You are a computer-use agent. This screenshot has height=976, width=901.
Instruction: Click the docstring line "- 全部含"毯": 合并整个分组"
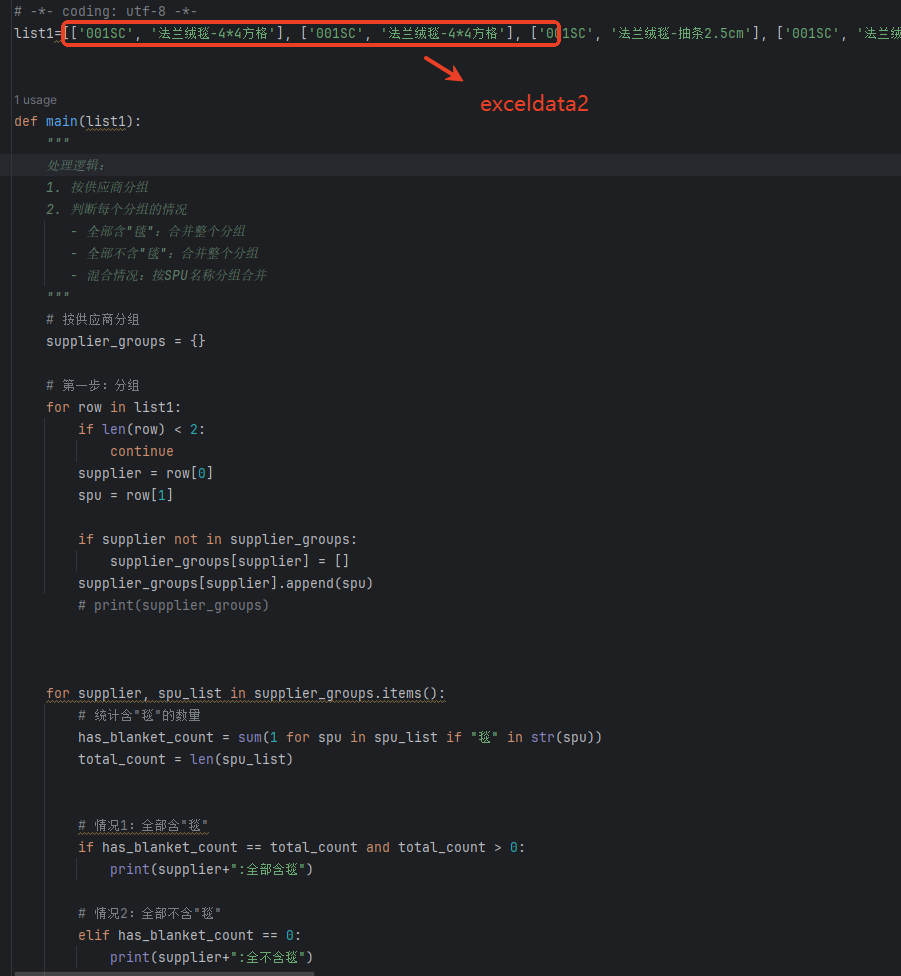(x=158, y=232)
